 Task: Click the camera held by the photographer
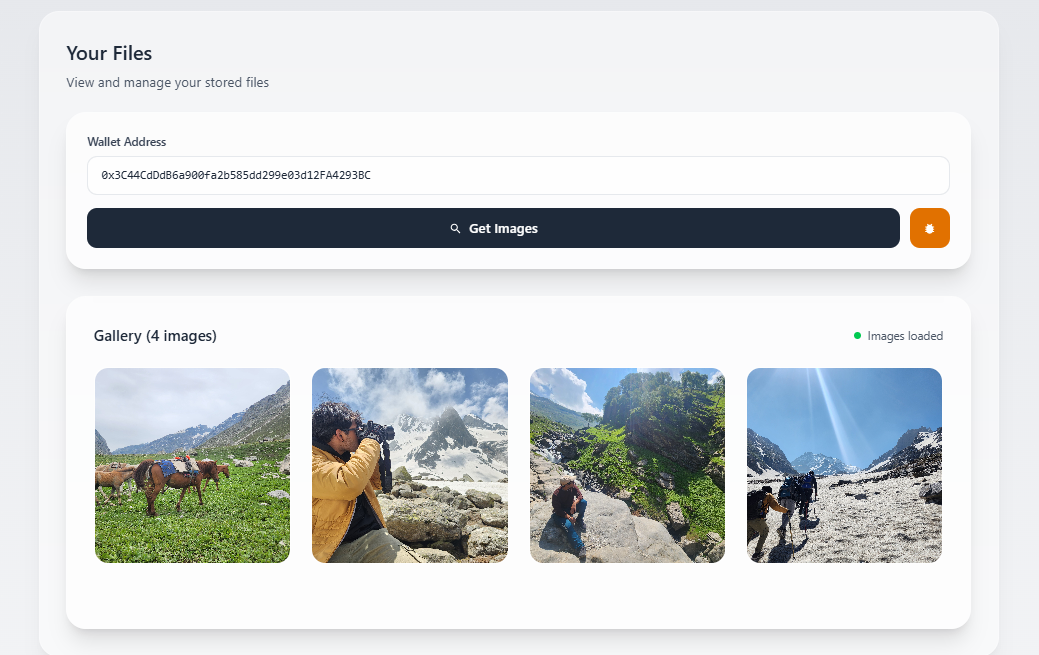[380, 432]
